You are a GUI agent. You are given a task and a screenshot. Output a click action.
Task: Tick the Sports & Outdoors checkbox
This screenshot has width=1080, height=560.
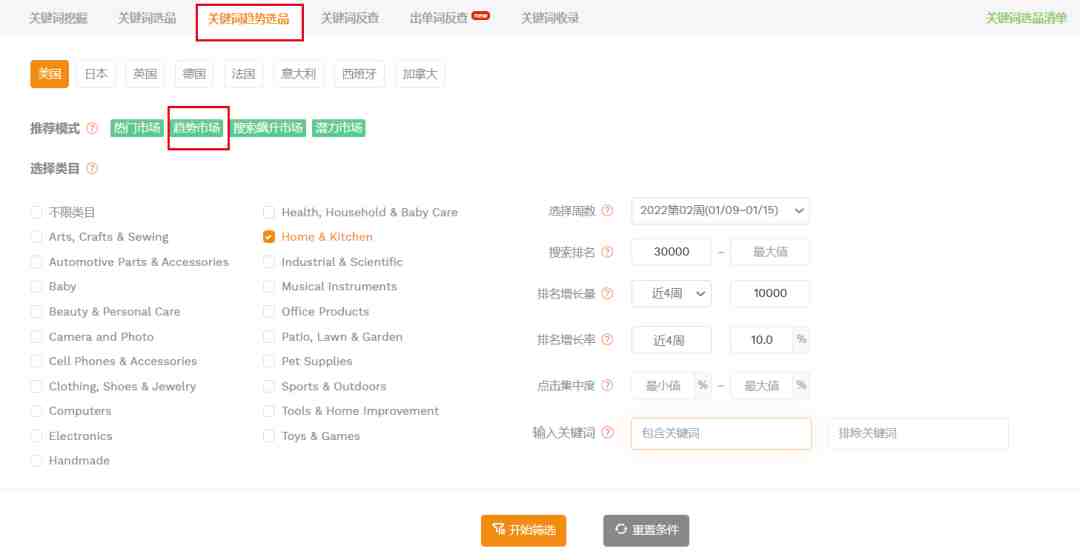click(x=269, y=386)
